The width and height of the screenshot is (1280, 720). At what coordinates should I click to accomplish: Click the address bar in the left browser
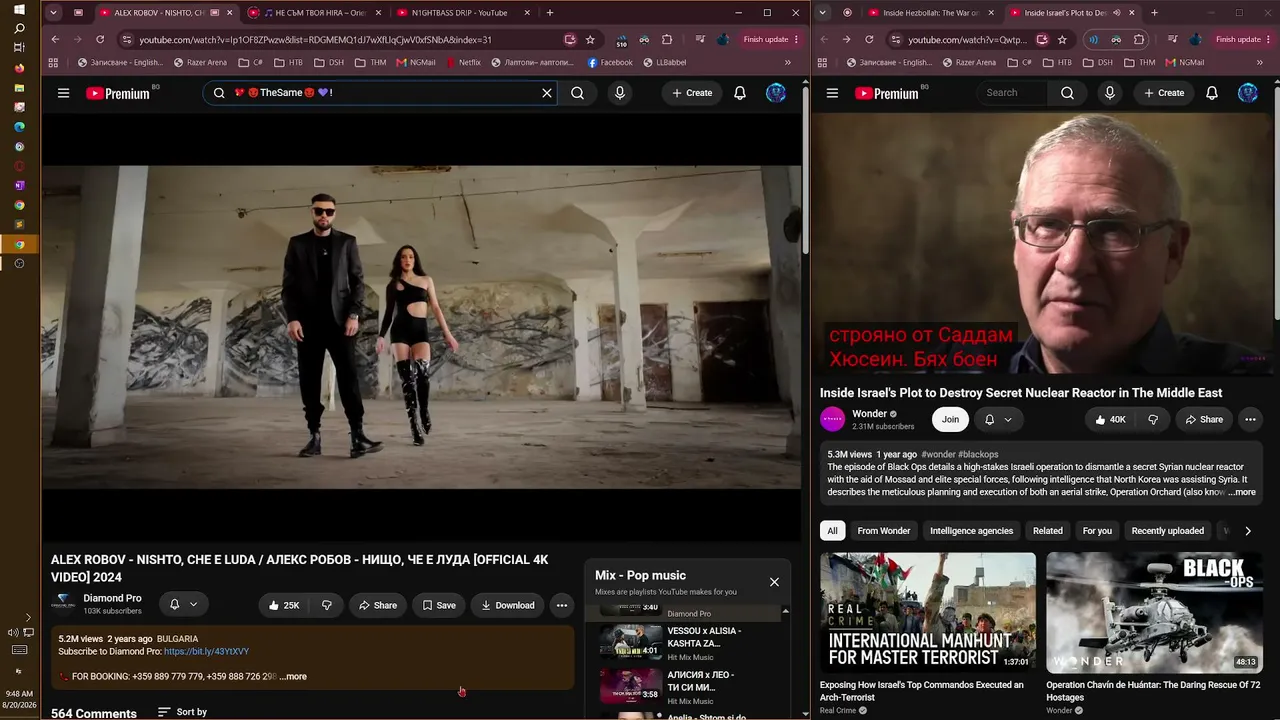(345, 40)
